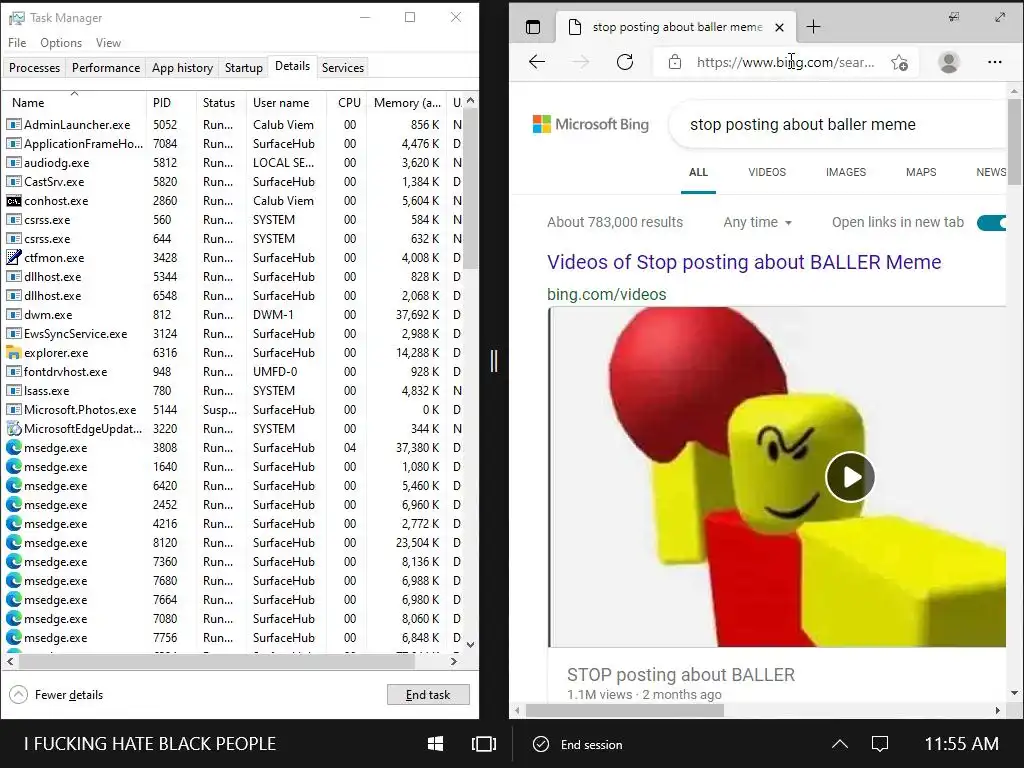Click the MicrosoftEdgeUpdate process icon
The image size is (1024, 768).
13,428
